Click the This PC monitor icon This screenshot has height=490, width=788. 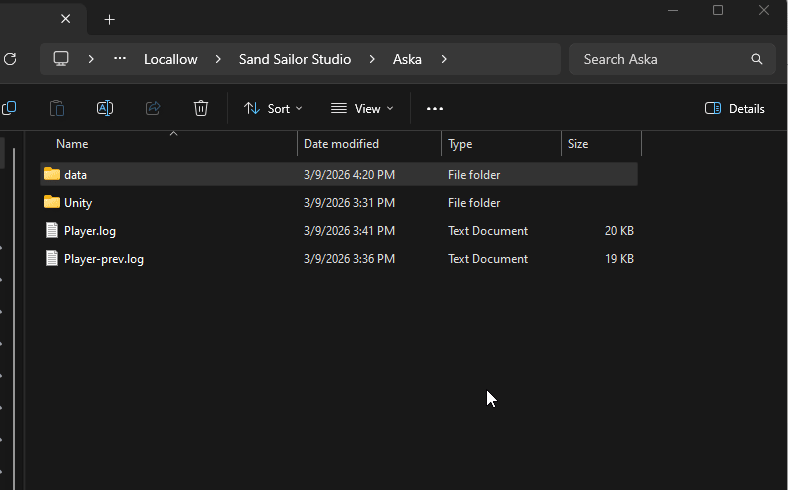[61, 59]
